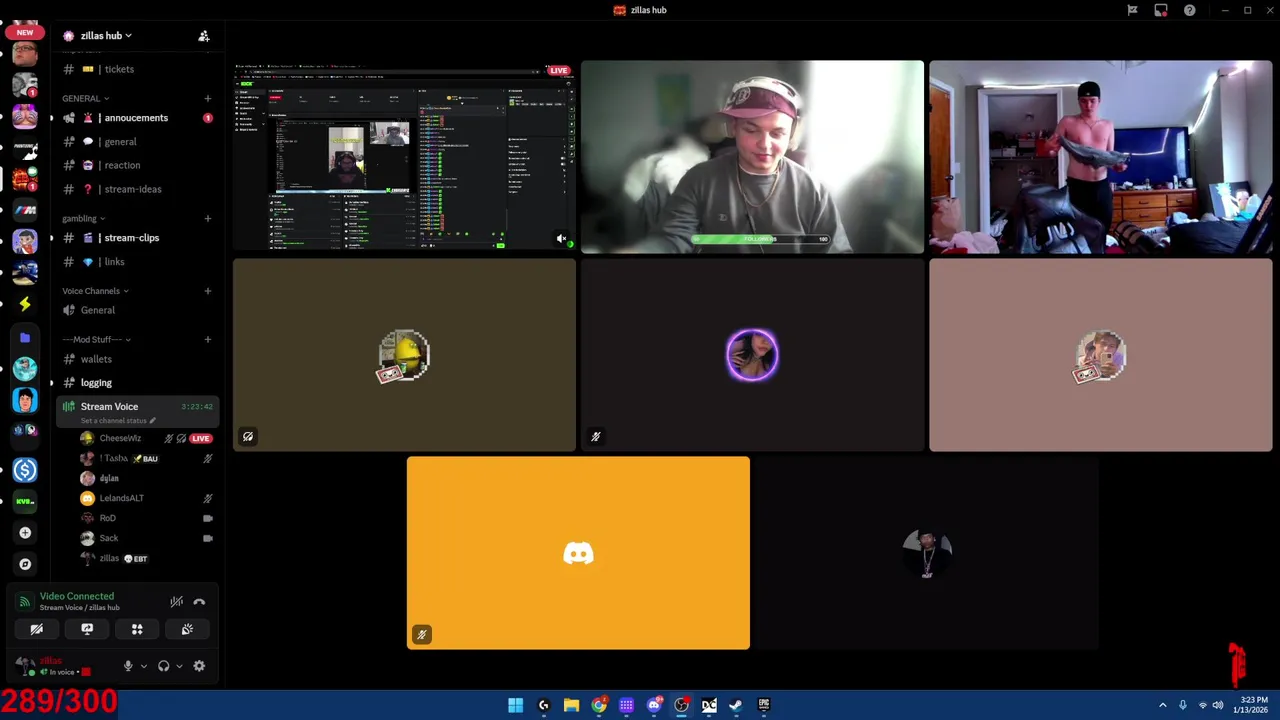Collapse the Voice Channels category
This screenshot has height=720, width=1280.
point(95,291)
